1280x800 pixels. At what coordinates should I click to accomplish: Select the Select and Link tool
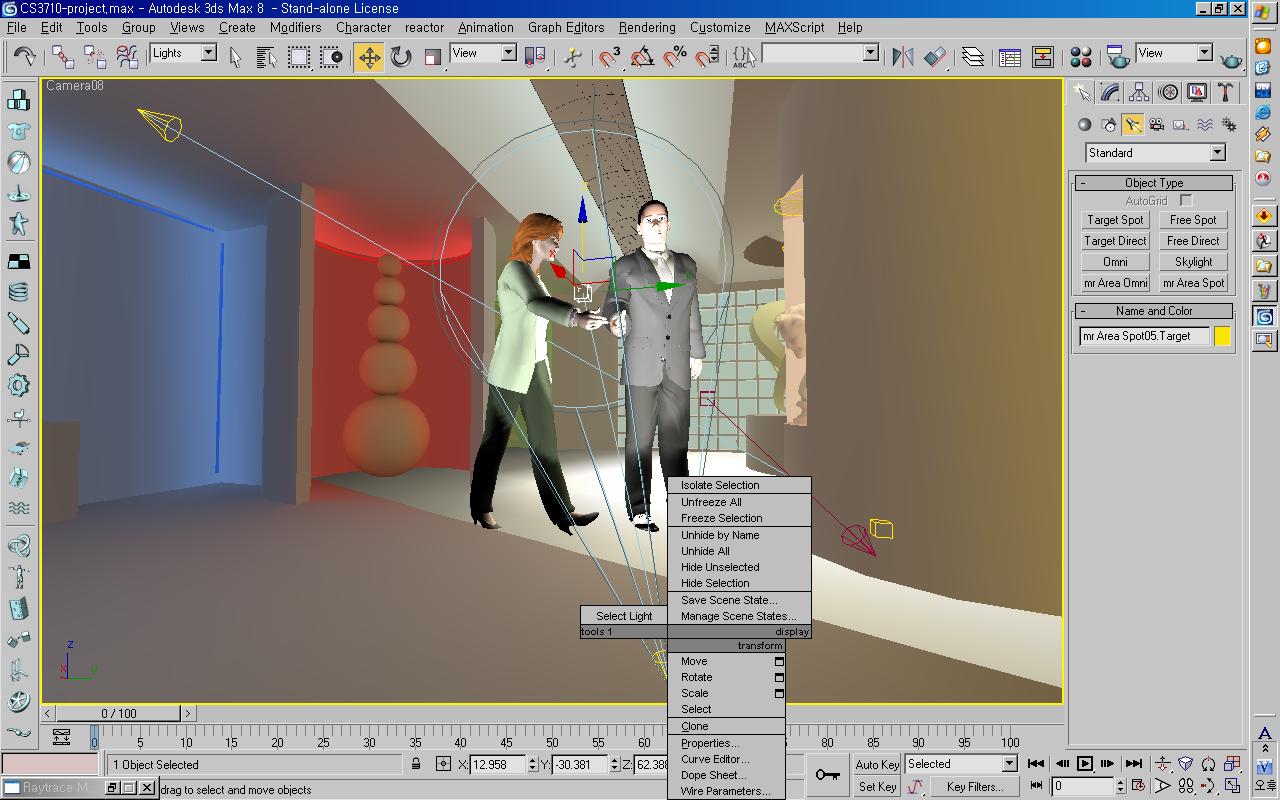[x=63, y=56]
